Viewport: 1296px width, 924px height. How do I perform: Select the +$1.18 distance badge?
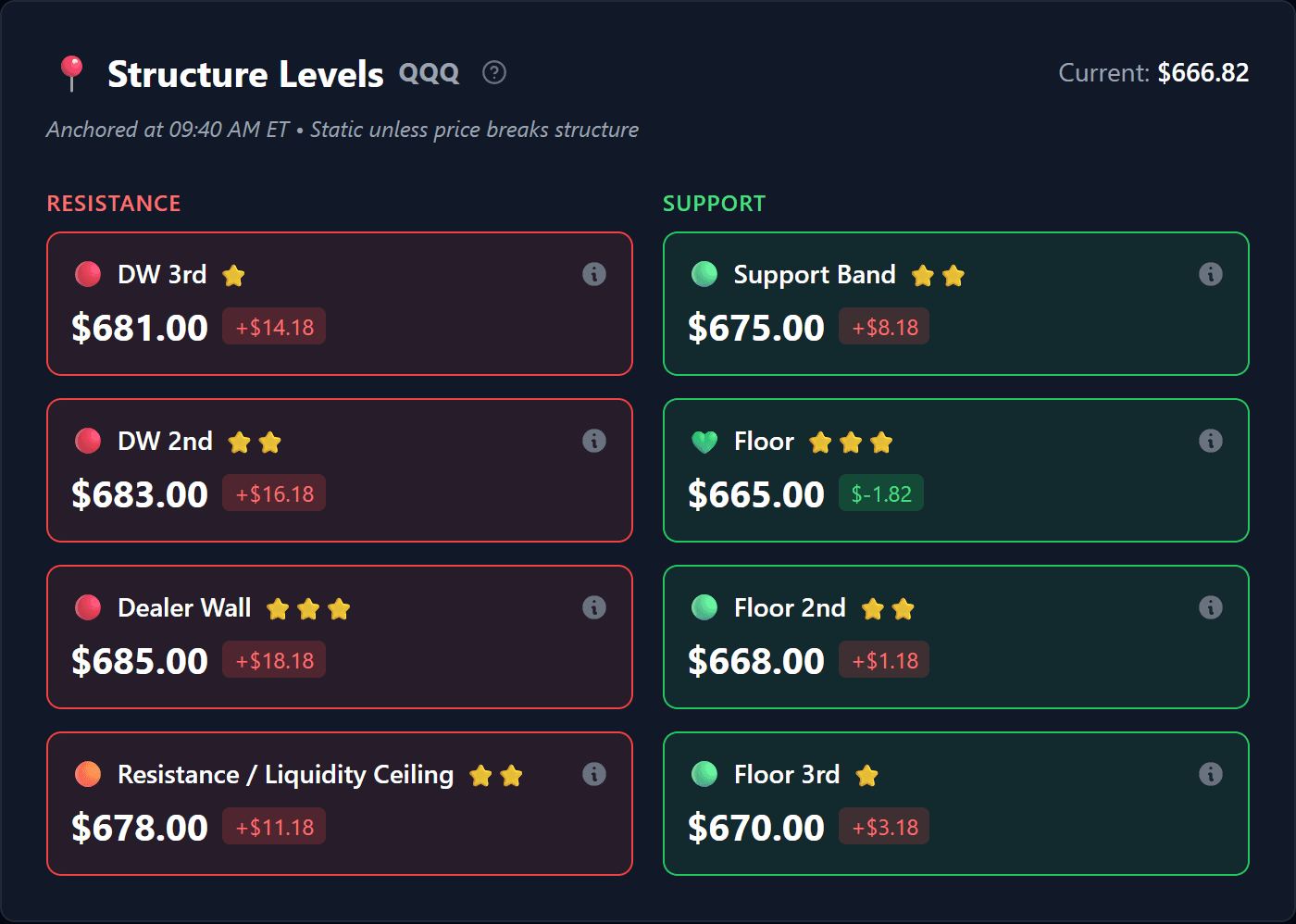click(884, 660)
